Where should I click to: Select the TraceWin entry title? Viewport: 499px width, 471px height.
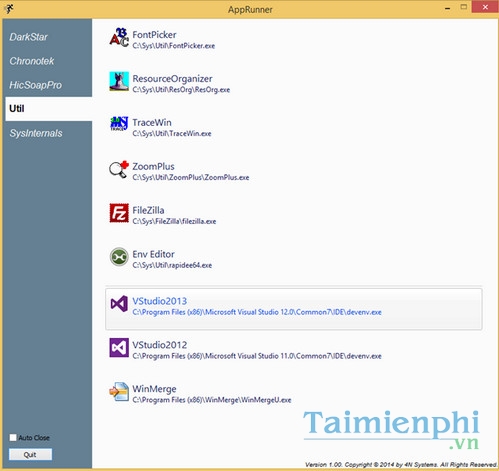point(152,123)
